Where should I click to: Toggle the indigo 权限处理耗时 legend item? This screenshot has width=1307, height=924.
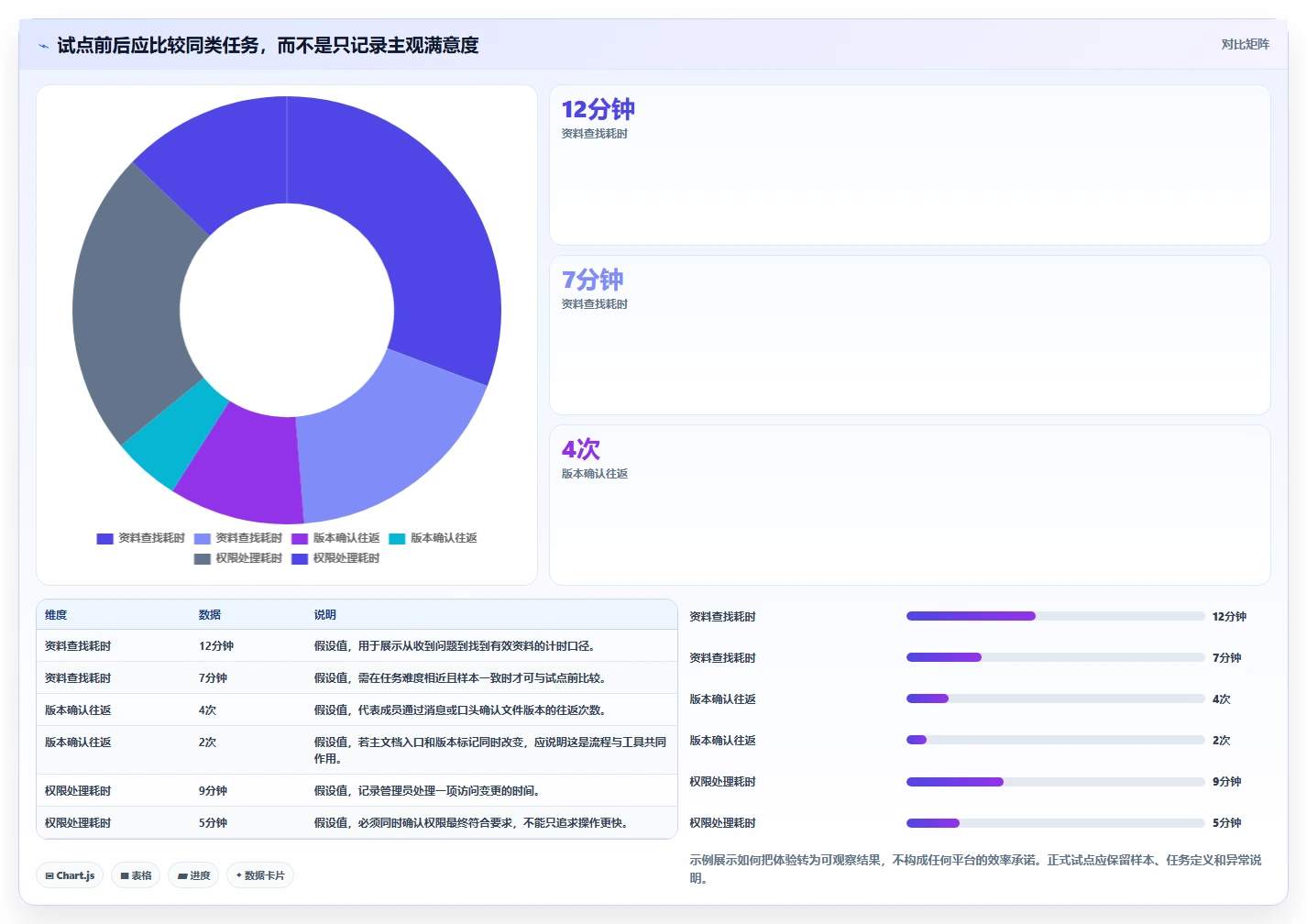click(x=335, y=558)
